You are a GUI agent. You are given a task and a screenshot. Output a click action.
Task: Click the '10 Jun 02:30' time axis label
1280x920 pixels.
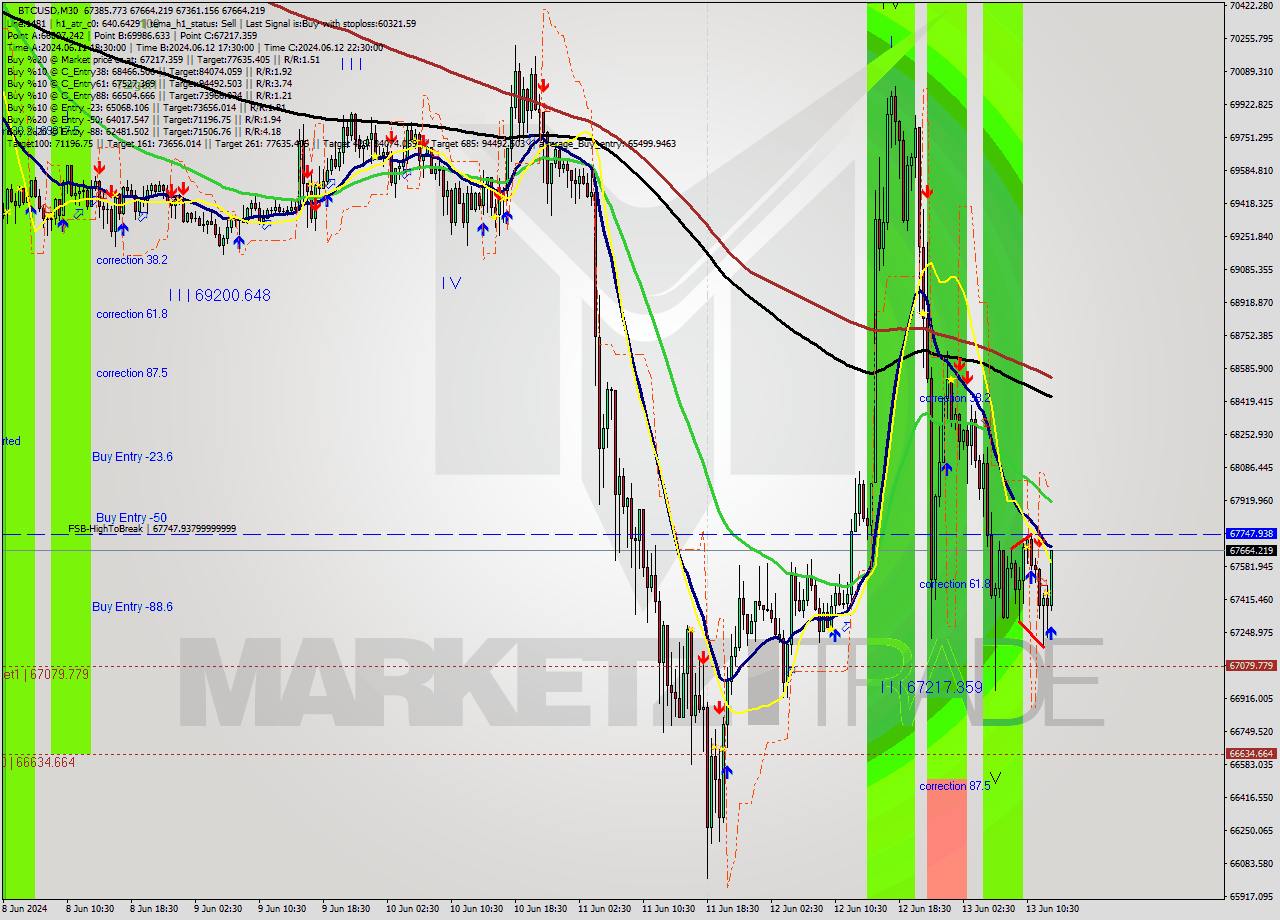click(412, 909)
